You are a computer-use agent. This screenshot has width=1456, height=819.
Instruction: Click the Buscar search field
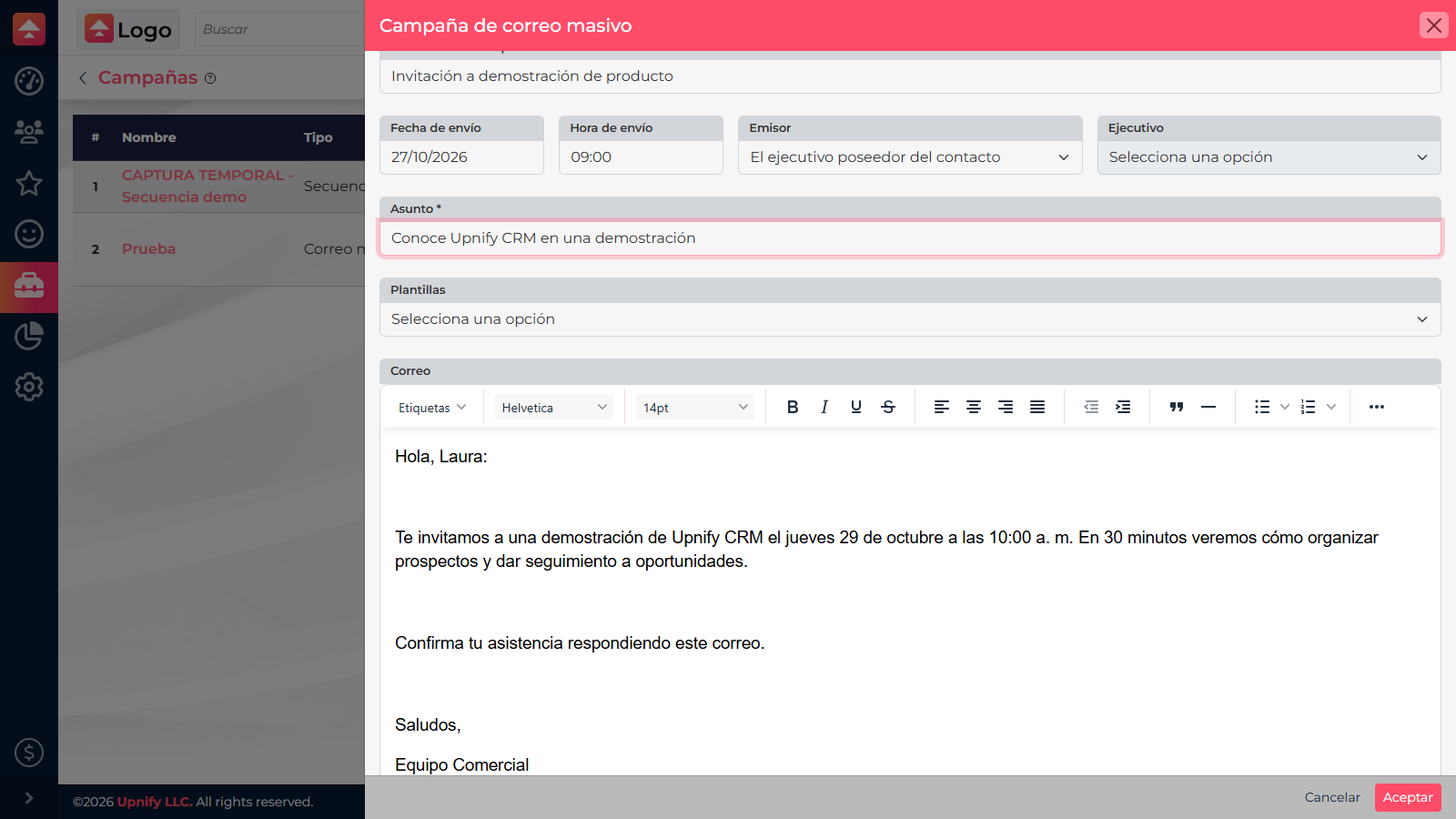279,29
